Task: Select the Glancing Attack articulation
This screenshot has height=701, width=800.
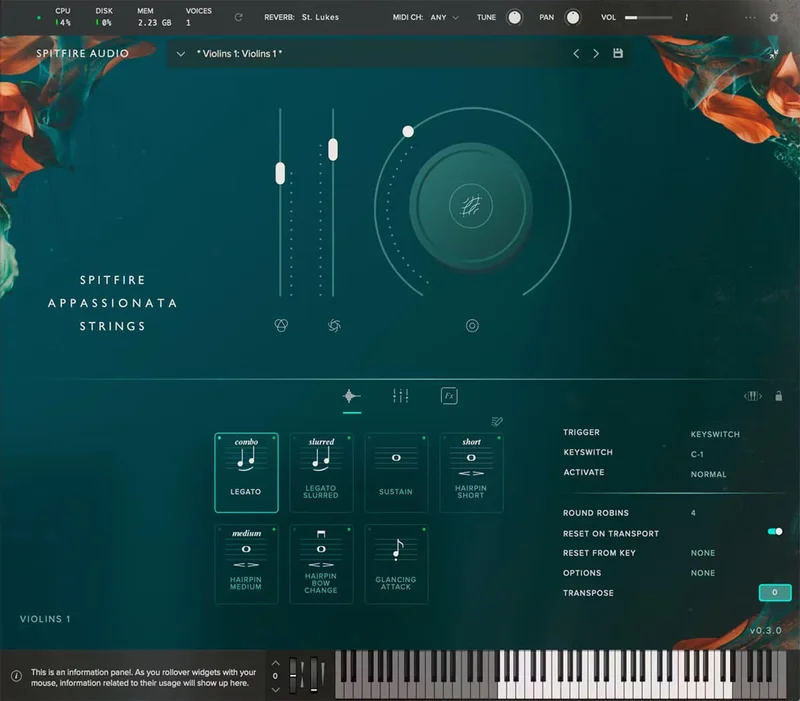Action: point(396,564)
